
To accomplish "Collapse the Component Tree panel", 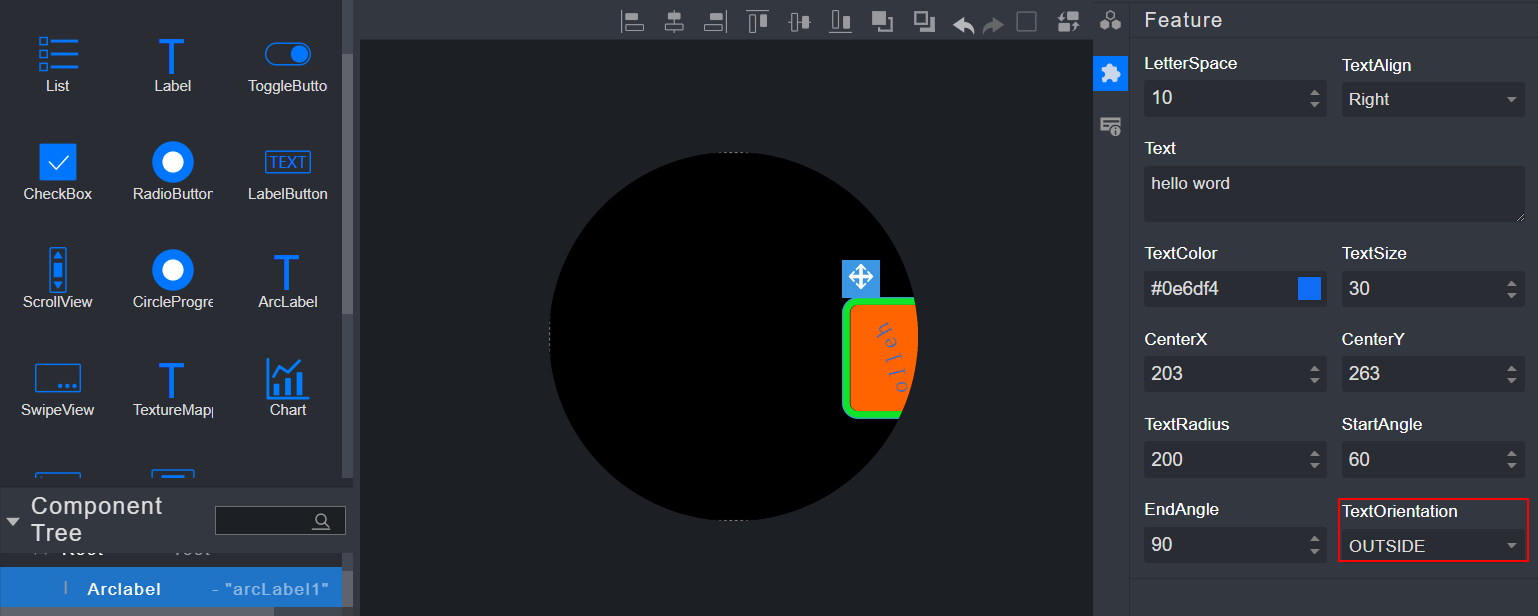I will tap(13, 521).
